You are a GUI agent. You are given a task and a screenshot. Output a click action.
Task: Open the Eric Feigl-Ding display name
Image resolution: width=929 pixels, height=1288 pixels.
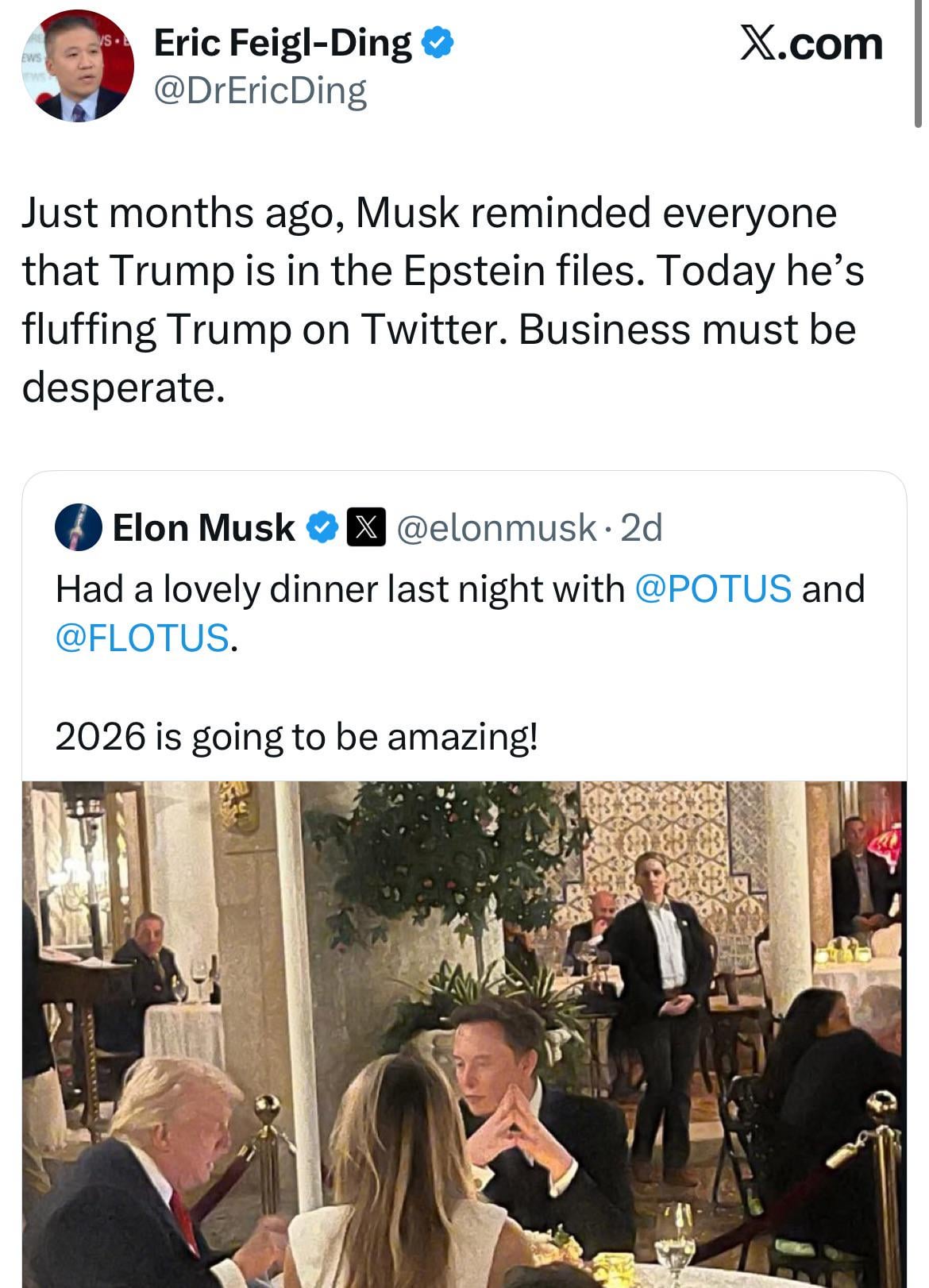282,43
